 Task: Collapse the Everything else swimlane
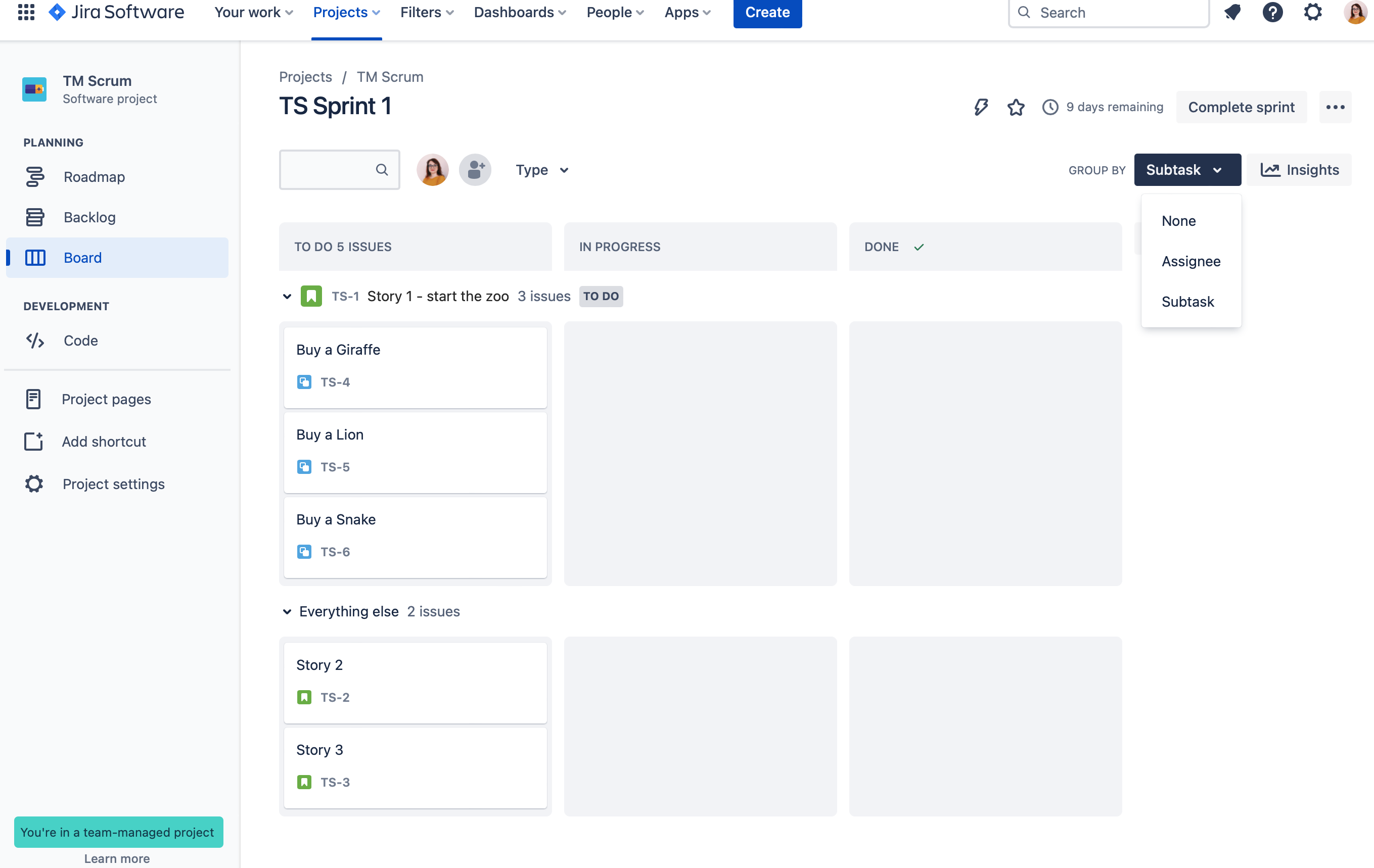287,612
